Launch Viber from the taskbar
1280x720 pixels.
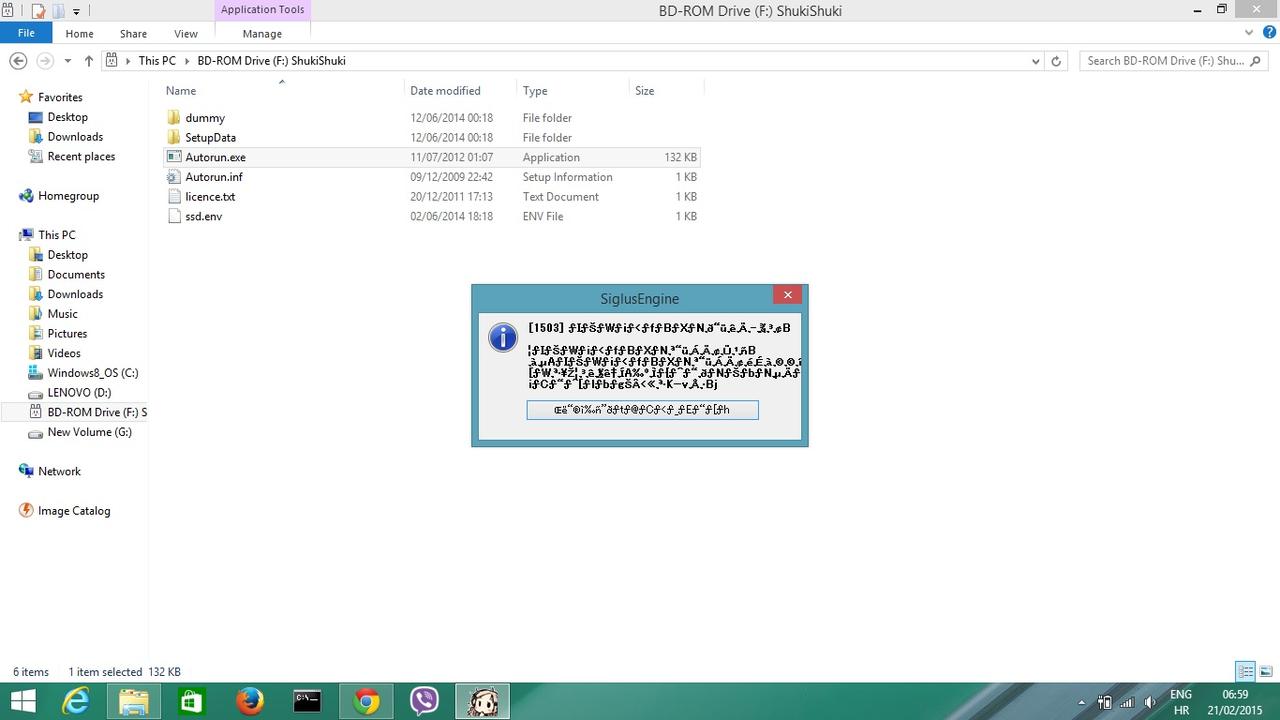point(425,702)
